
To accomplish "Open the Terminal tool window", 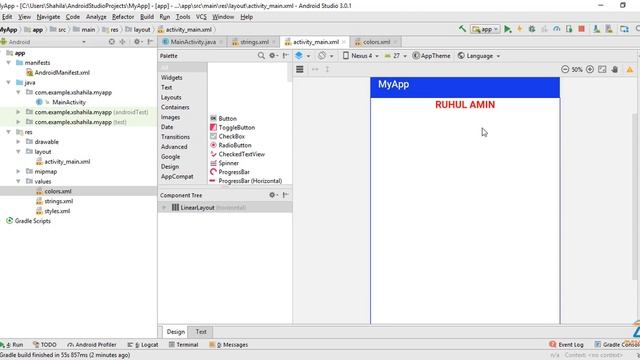I will tap(183, 345).
